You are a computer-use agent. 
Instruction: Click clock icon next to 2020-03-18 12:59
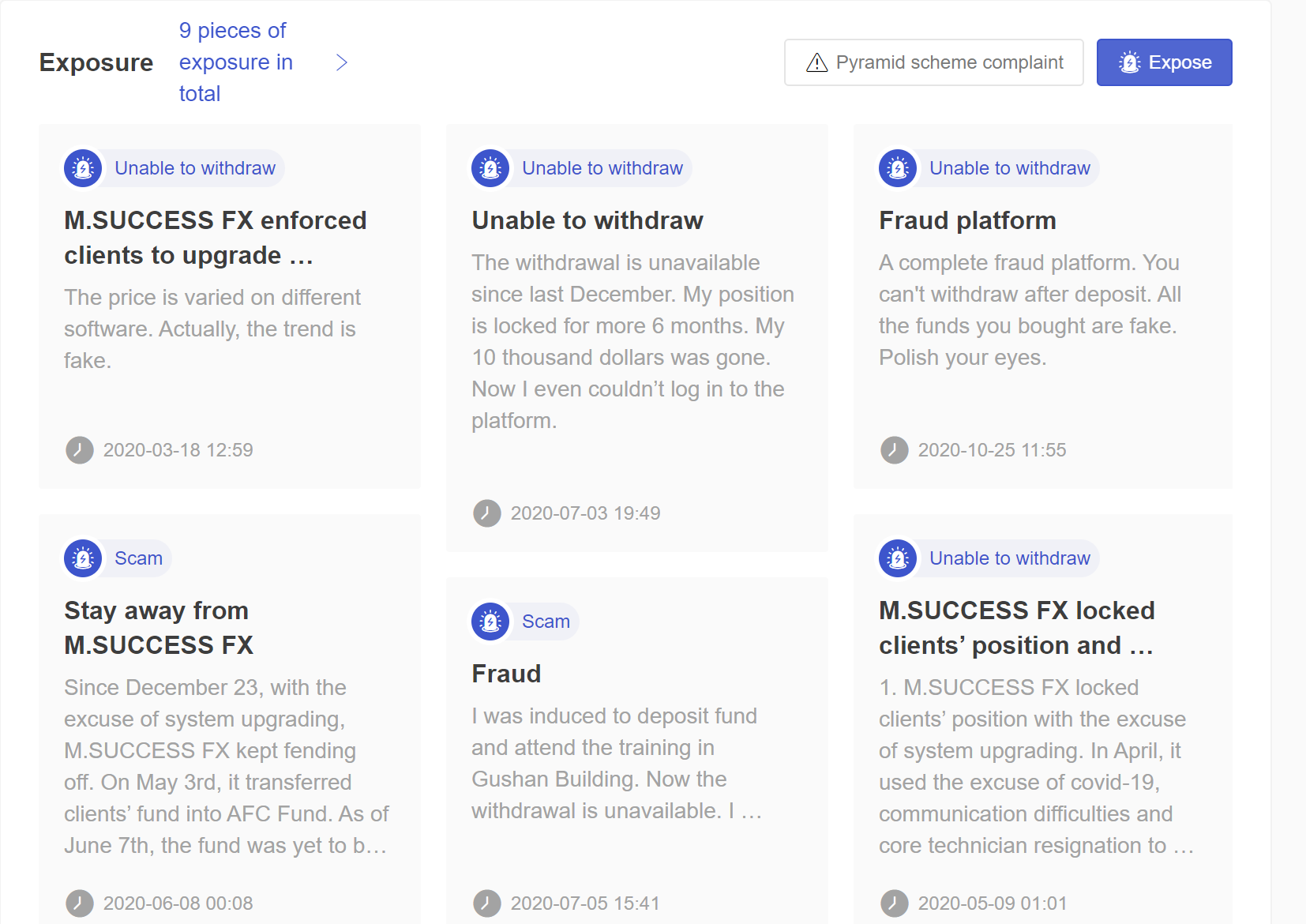[79, 450]
